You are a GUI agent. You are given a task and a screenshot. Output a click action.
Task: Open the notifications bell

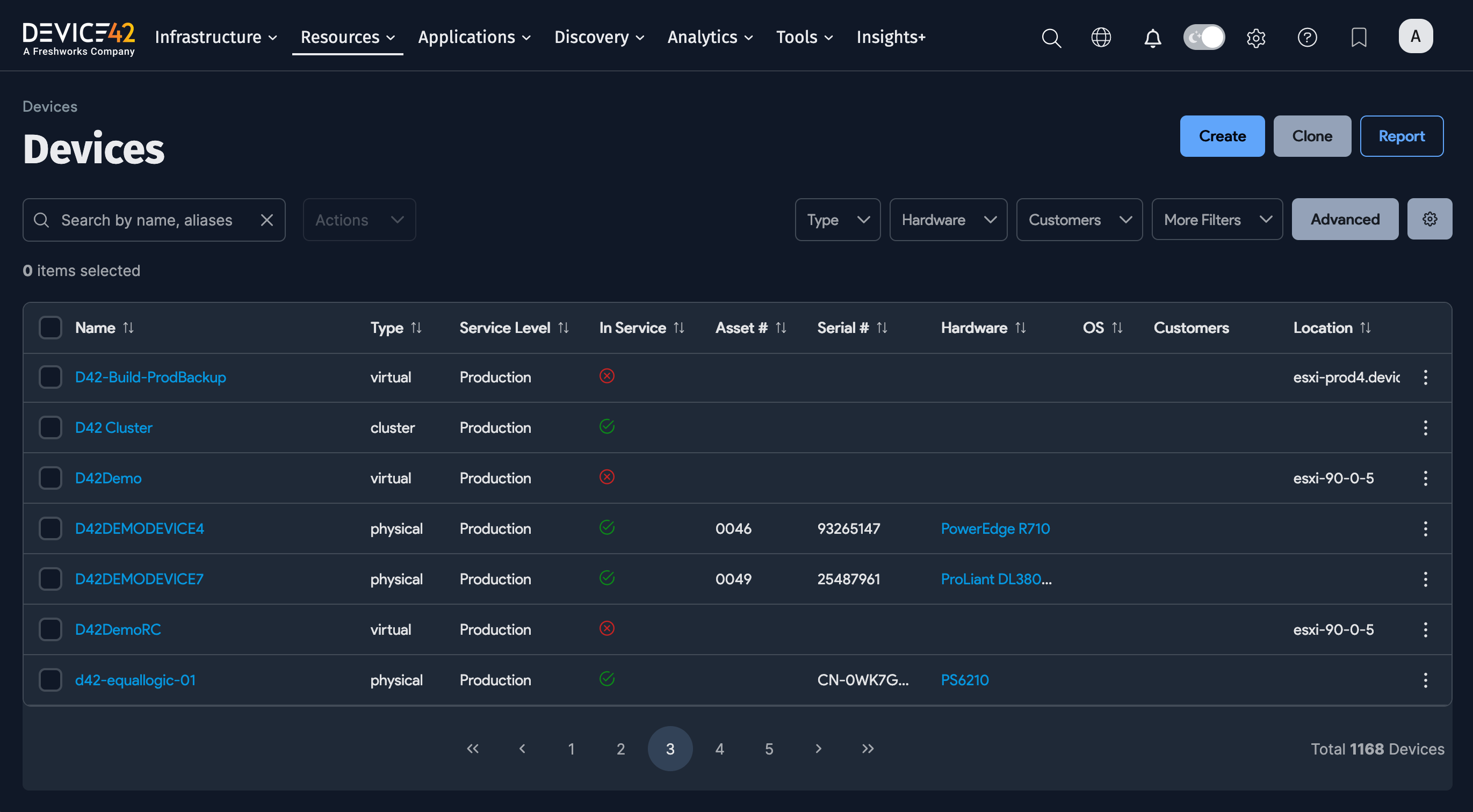1152,37
